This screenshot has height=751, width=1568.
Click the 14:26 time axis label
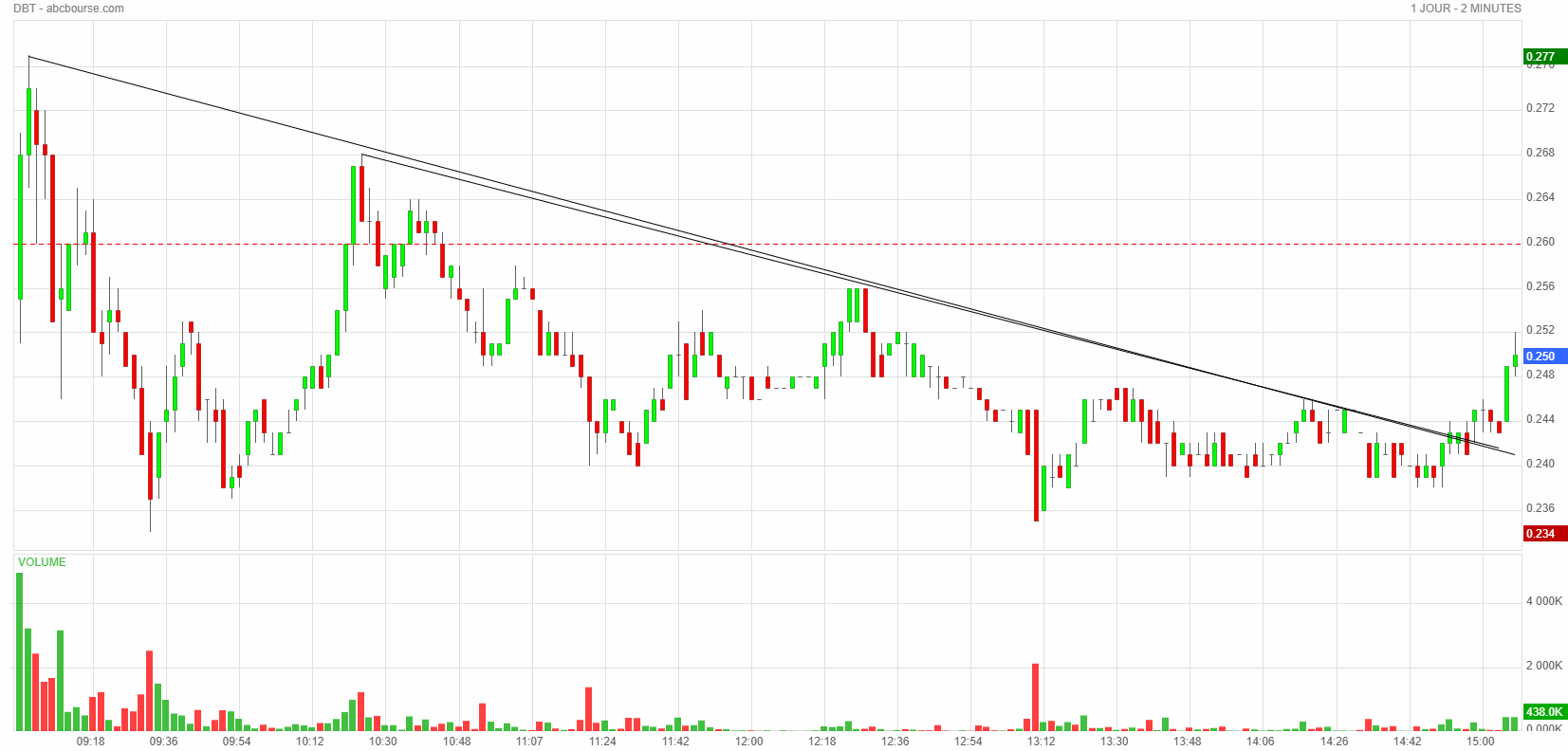click(x=1335, y=742)
